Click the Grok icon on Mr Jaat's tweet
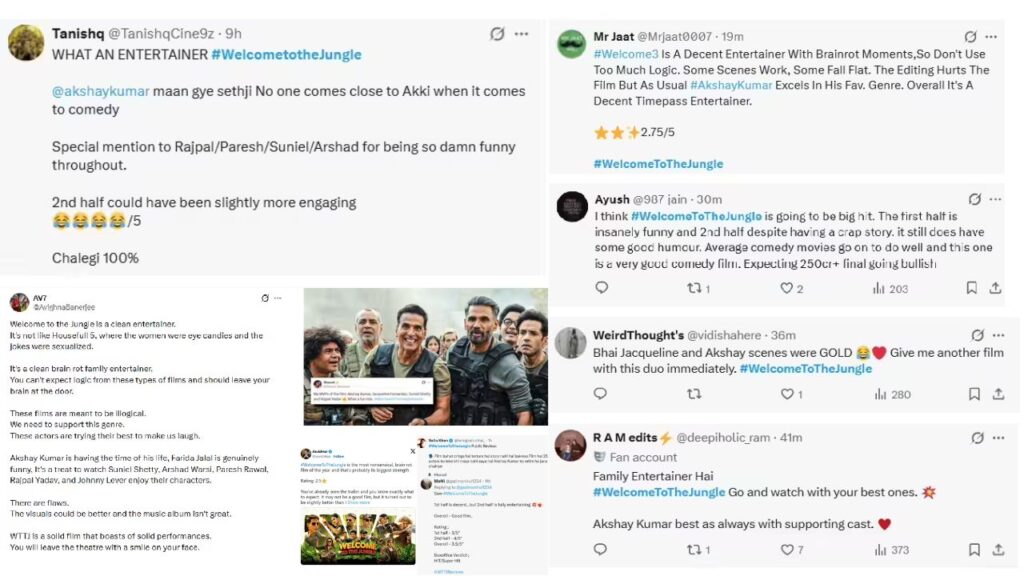This screenshot has height=576, width=1024. pyautogui.click(x=970, y=37)
